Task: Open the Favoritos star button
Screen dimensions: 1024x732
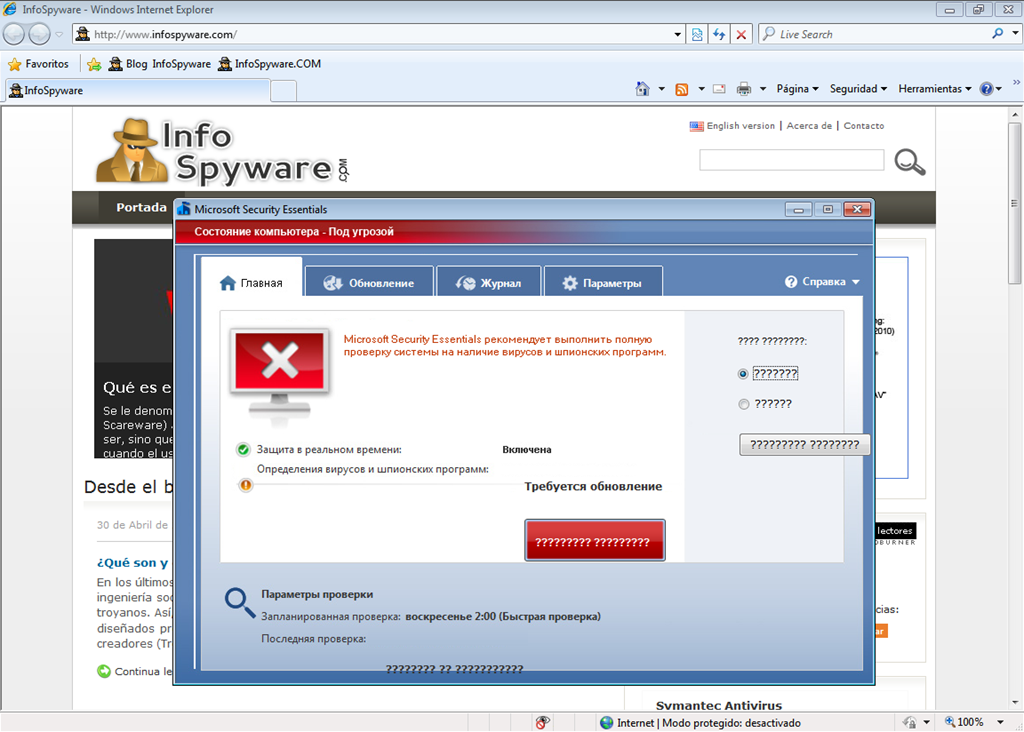Action: [38, 64]
